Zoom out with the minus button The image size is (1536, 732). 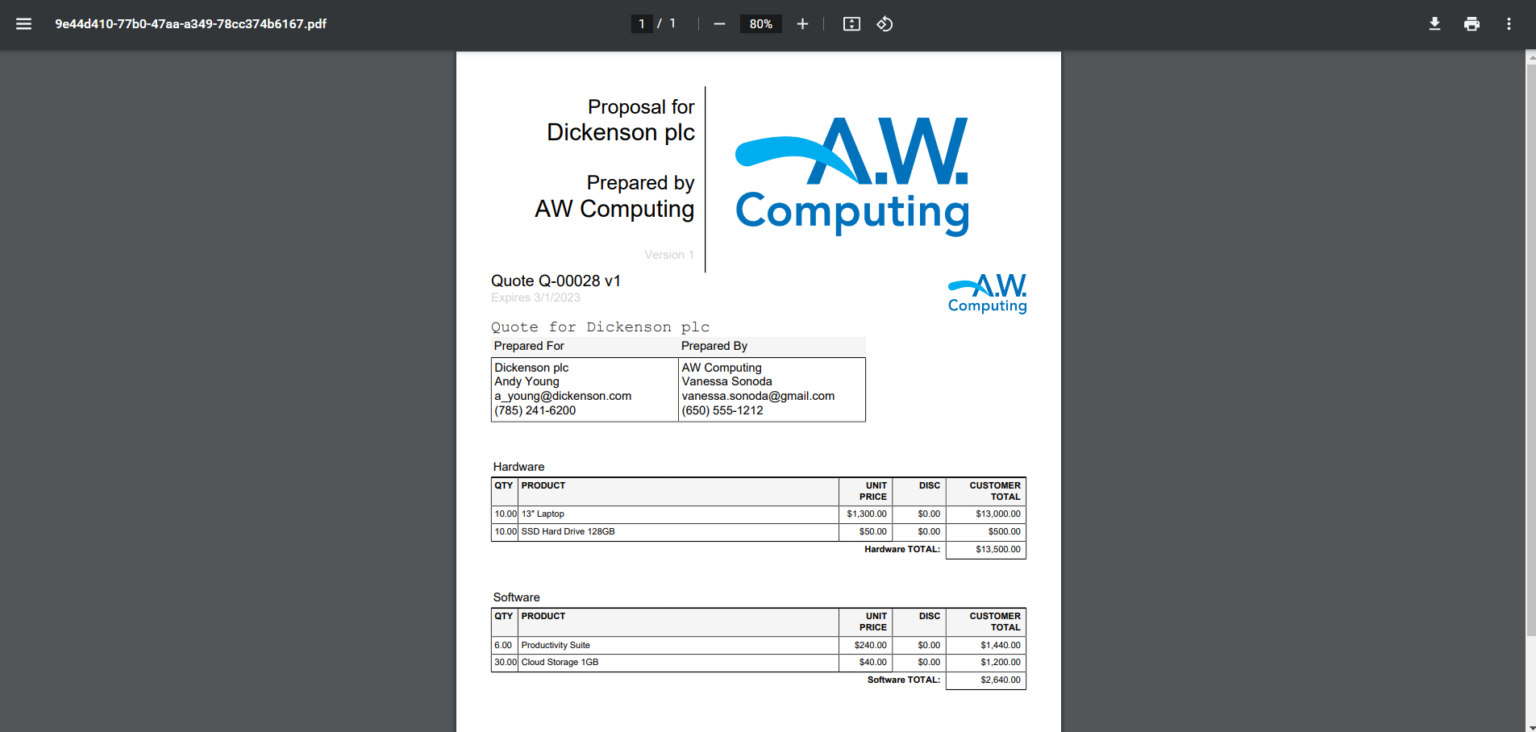(719, 24)
